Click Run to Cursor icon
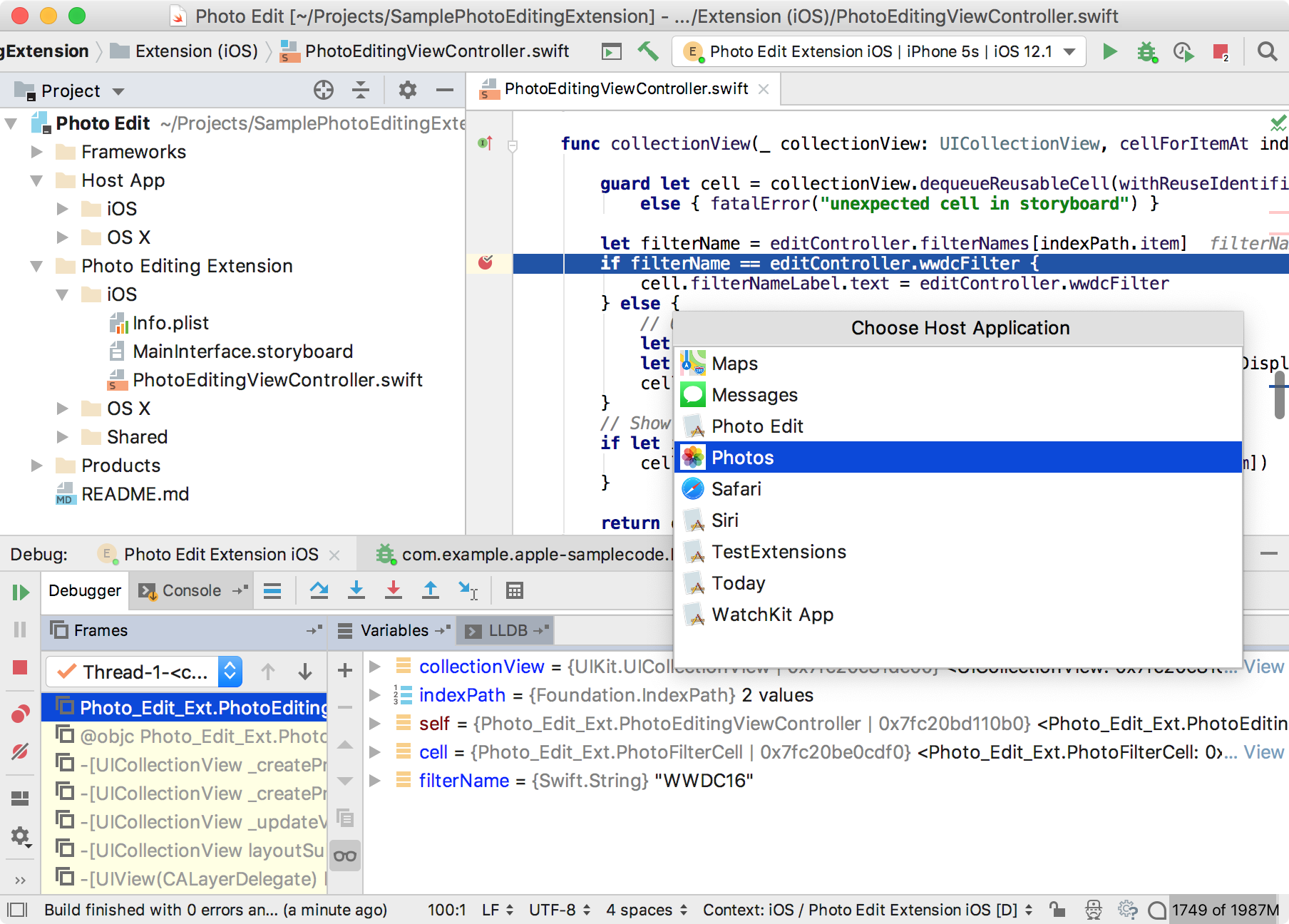This screenshot has height=924, width=1289. click(x=468, y=590)
